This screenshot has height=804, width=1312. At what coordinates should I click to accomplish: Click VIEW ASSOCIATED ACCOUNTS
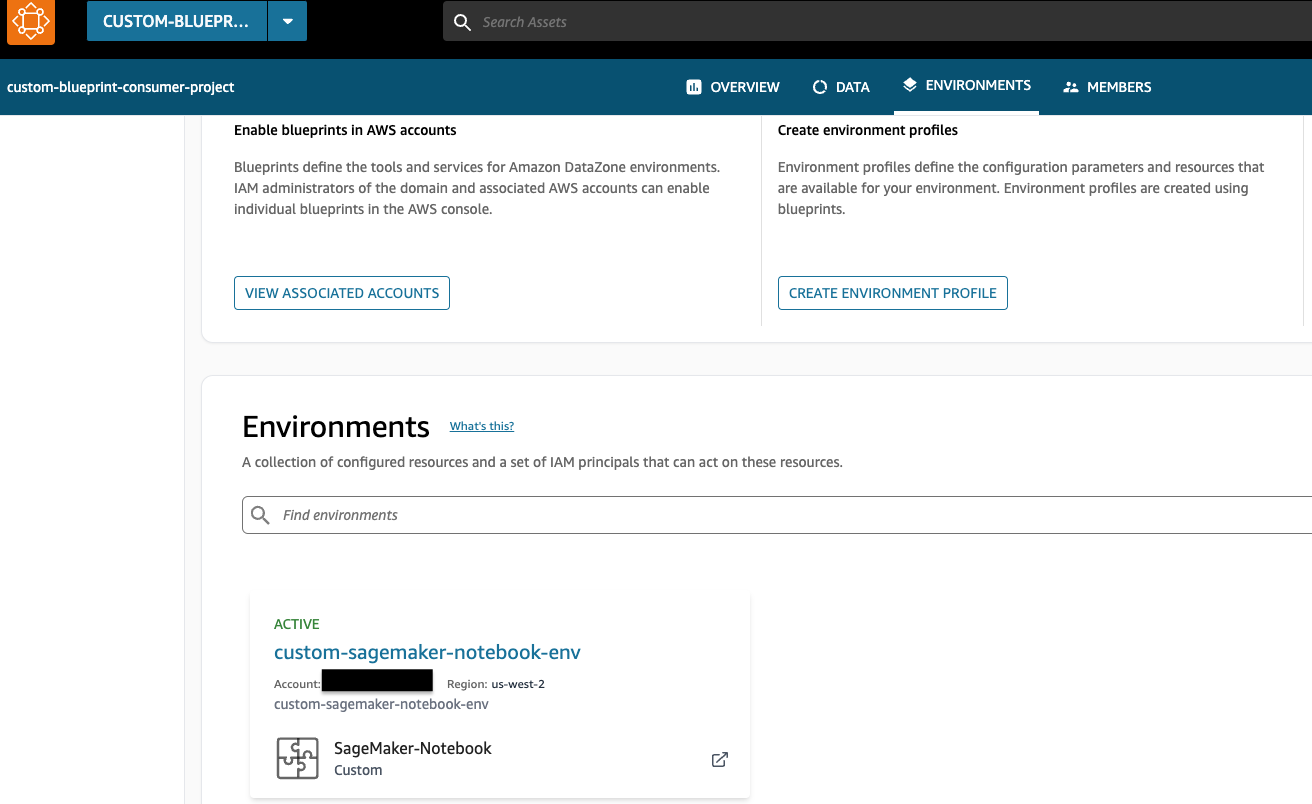click(x=341, y=292)
